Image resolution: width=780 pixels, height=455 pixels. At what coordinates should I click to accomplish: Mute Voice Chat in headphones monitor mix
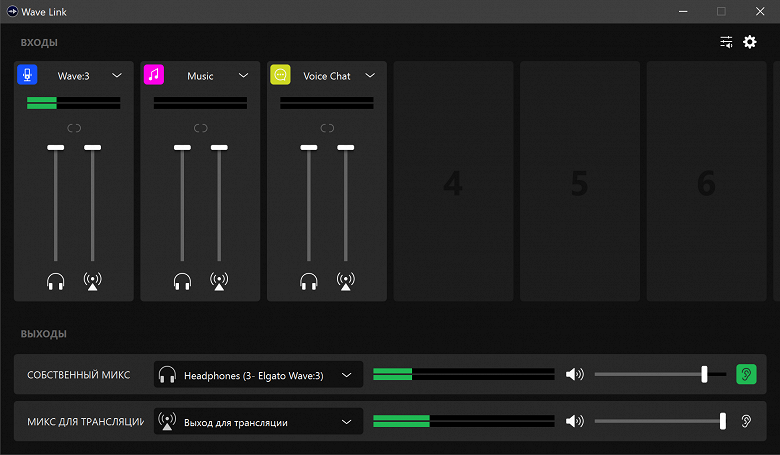pos(309,281)
